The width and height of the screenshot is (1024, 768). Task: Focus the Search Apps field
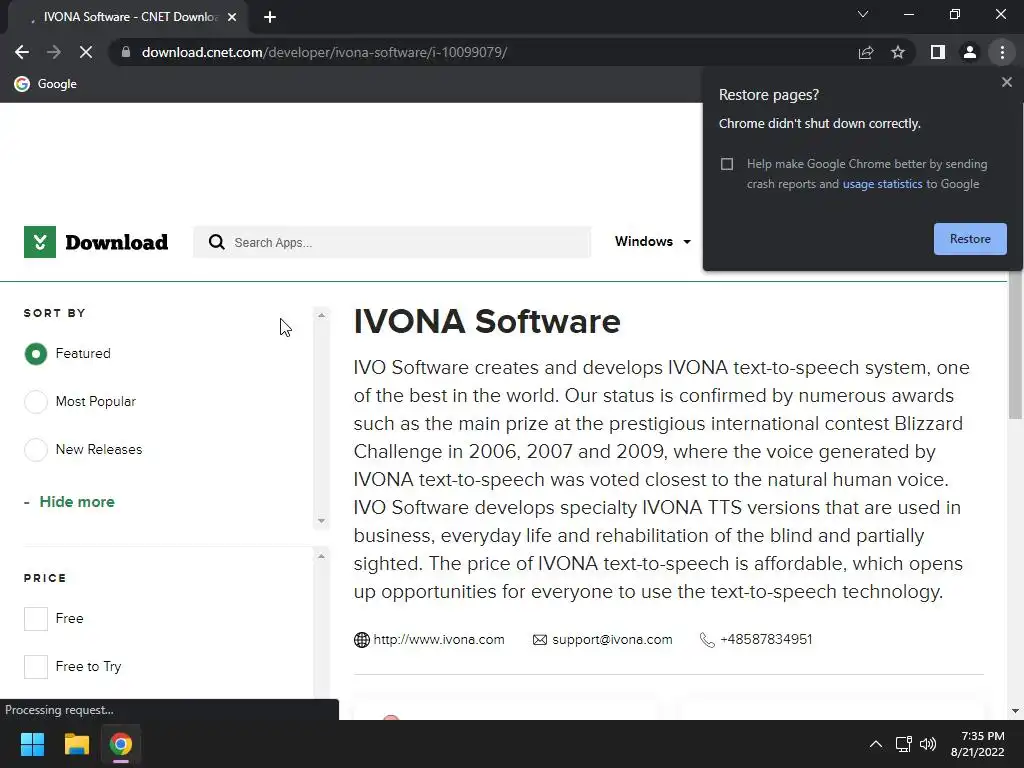392,242
